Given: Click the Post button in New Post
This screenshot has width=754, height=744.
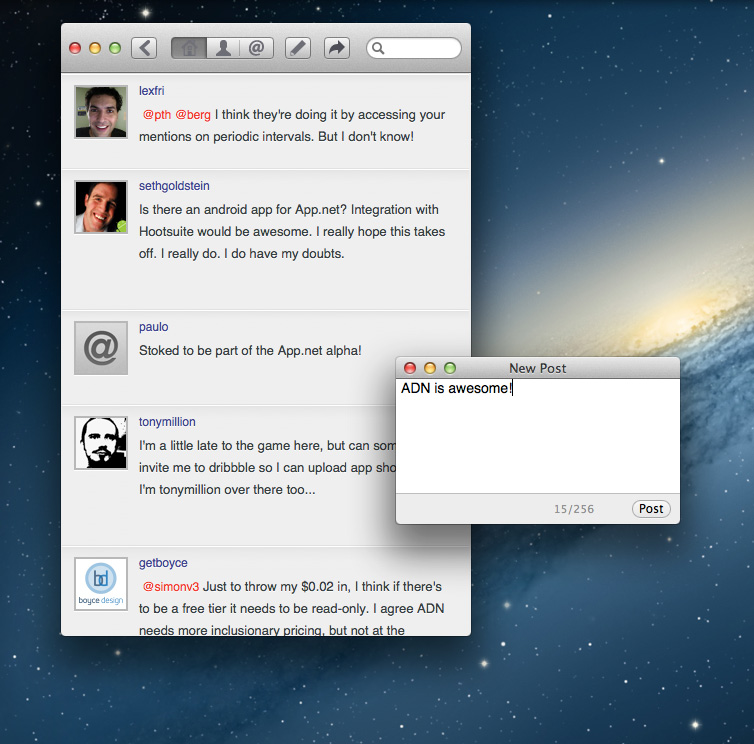Looking at the screenshot, I should point(651,509).
